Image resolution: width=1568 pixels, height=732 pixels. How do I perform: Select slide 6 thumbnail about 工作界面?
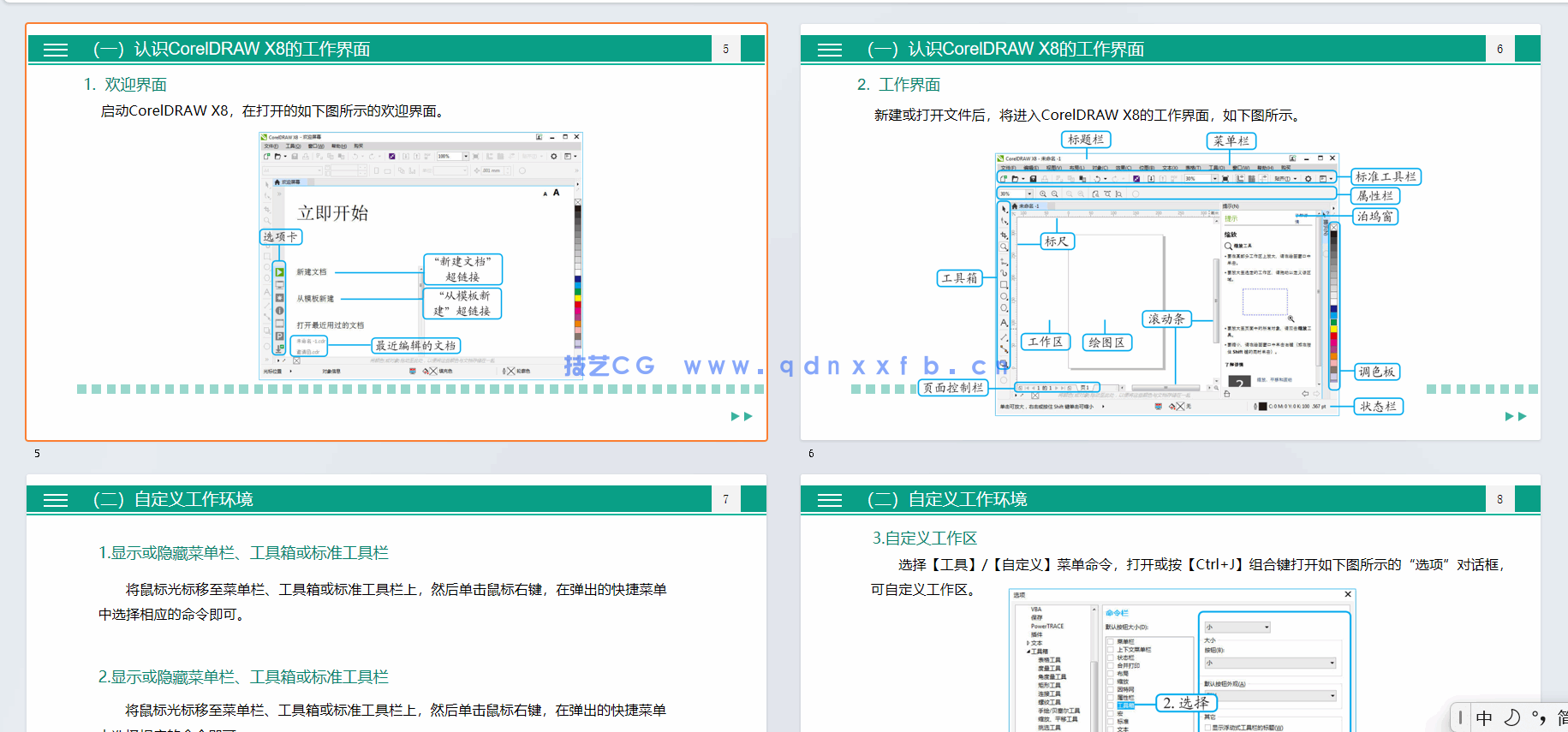click(1170, 232)
